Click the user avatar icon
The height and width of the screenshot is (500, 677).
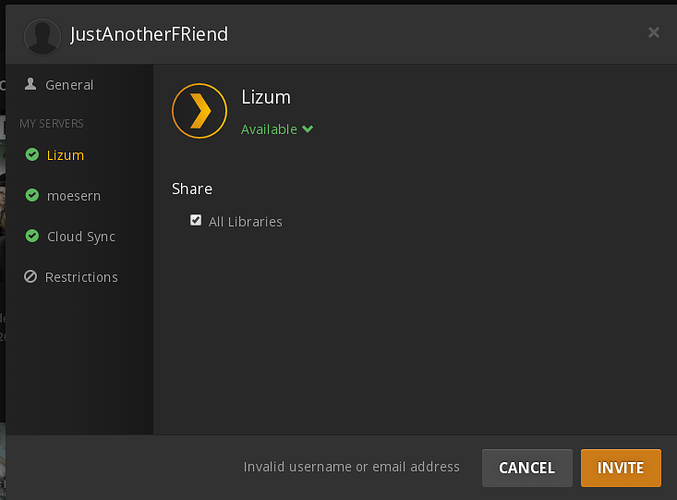pos(42,36)
